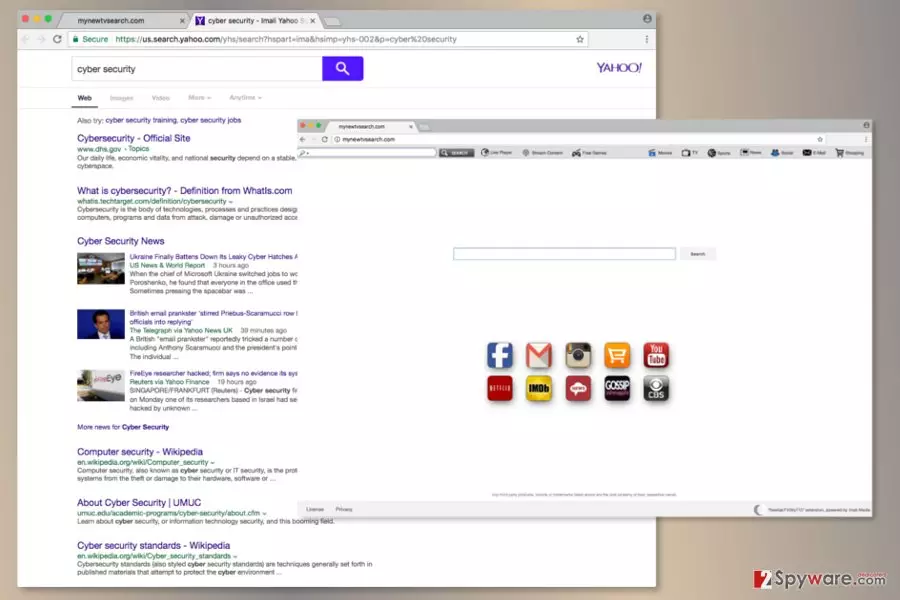Image resolution: width=900 pixels, height=600 pixels.
Task: Open the YouTube shortcut icon
Action: coord(656,355)
